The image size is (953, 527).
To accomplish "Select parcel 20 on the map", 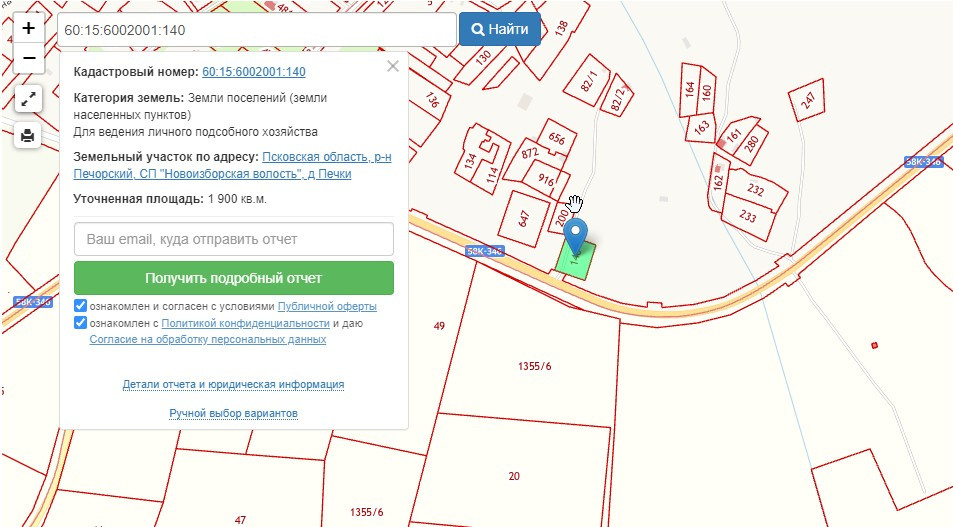I will point(514,476).
